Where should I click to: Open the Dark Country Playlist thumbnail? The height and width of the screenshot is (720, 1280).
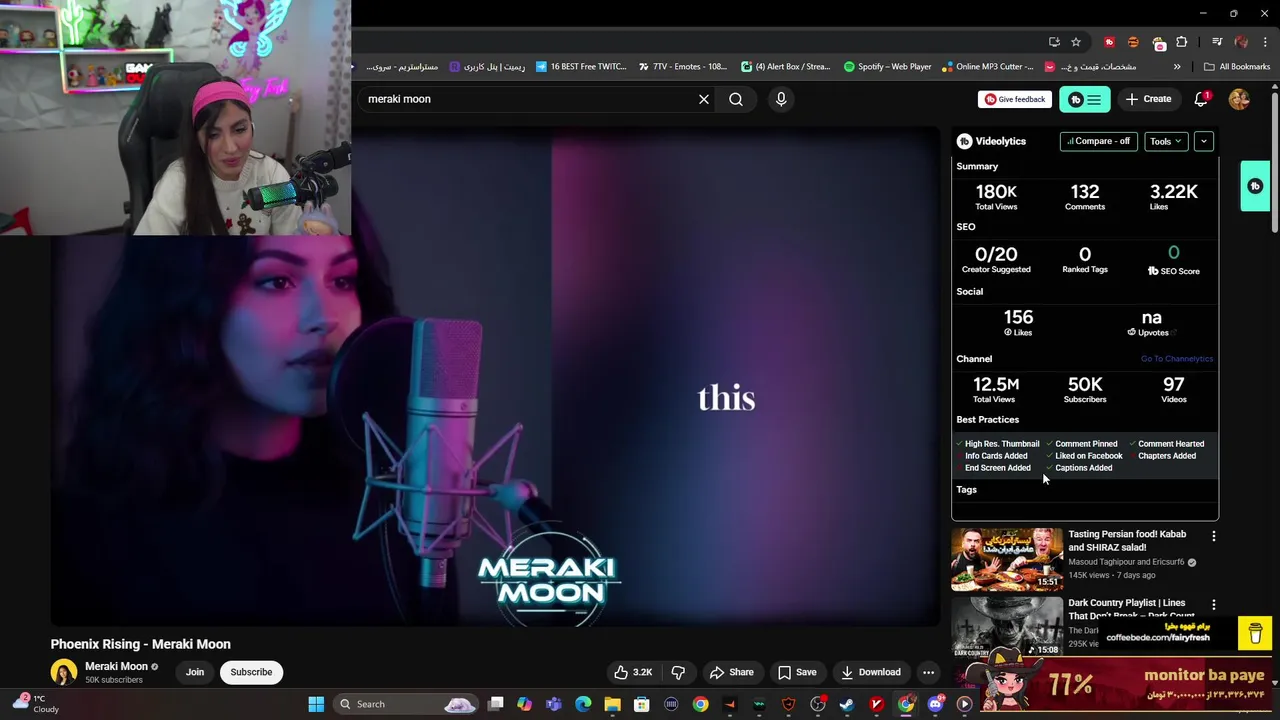tap(1007, 626)
